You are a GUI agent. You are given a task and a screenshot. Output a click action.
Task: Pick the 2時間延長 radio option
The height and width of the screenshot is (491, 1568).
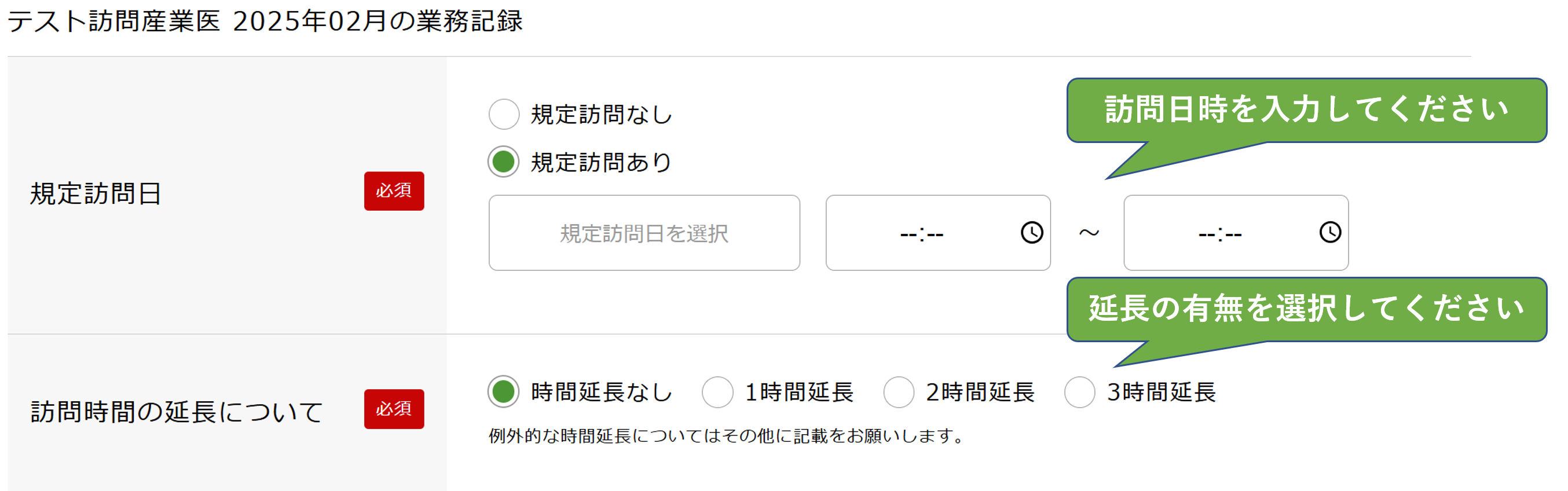point(899,392)
